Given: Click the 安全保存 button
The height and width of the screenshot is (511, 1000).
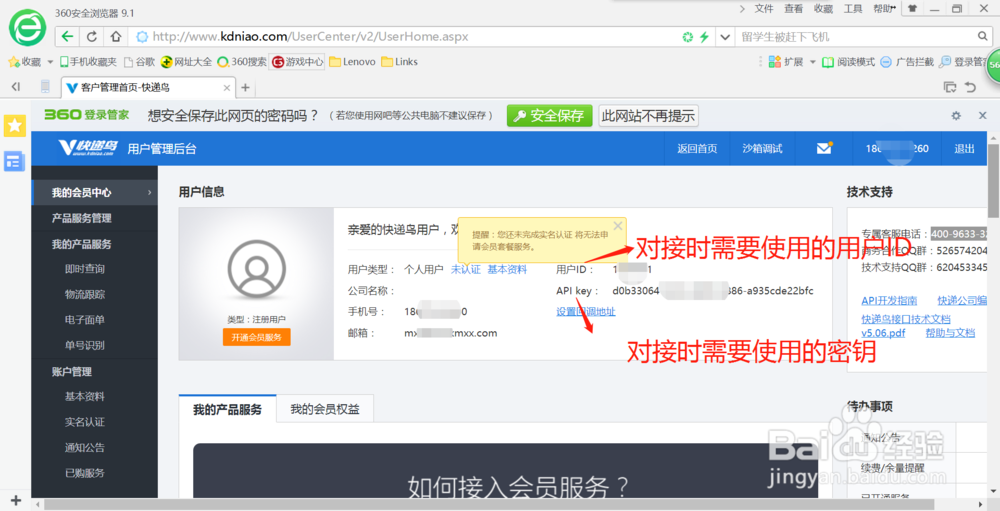Looking at the screenshot, I should click(549, 115).
